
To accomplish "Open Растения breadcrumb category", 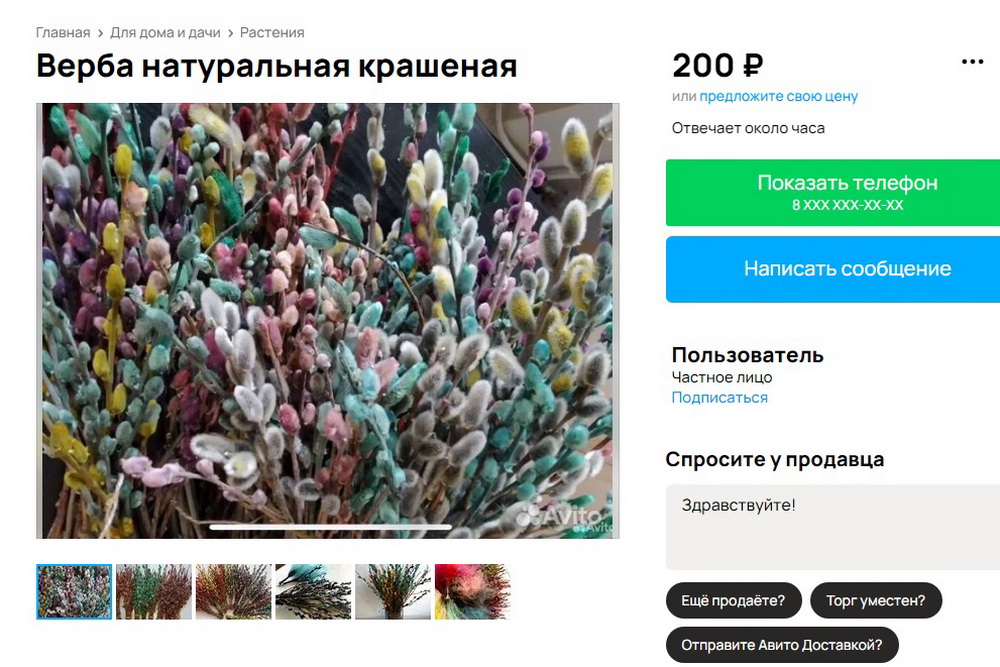I will click(x=272, y=33).
